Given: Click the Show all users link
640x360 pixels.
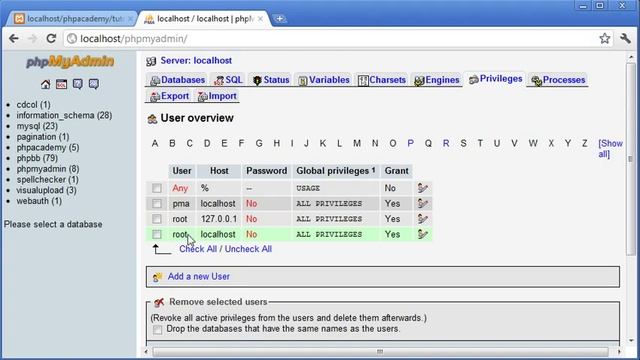Looking at the screenshot, I should (610, 149).
